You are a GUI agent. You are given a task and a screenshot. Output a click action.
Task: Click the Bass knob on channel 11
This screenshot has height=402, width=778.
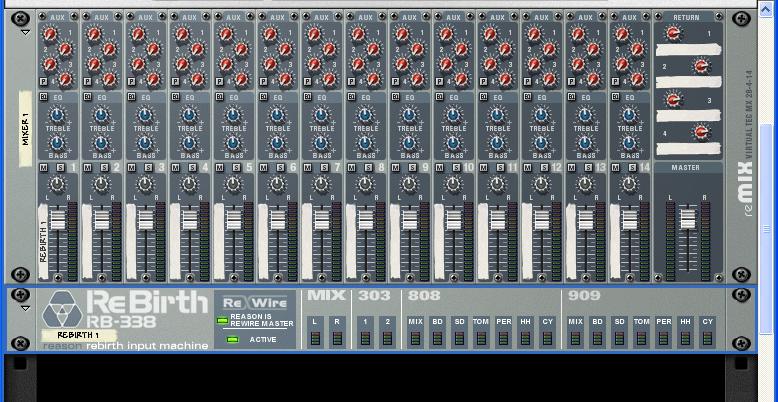497,143
